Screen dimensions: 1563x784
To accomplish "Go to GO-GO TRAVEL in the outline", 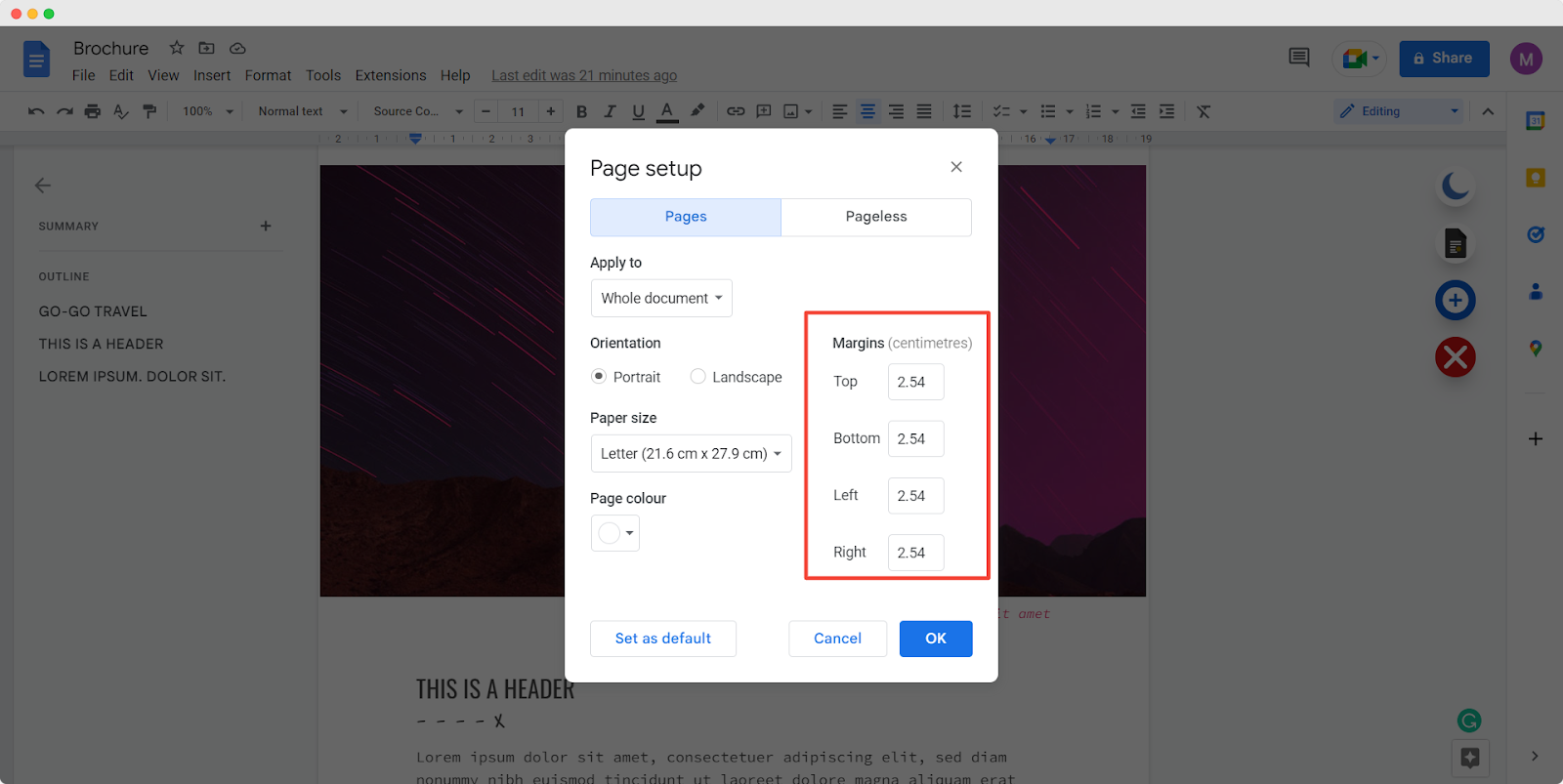I will point(93,311).
